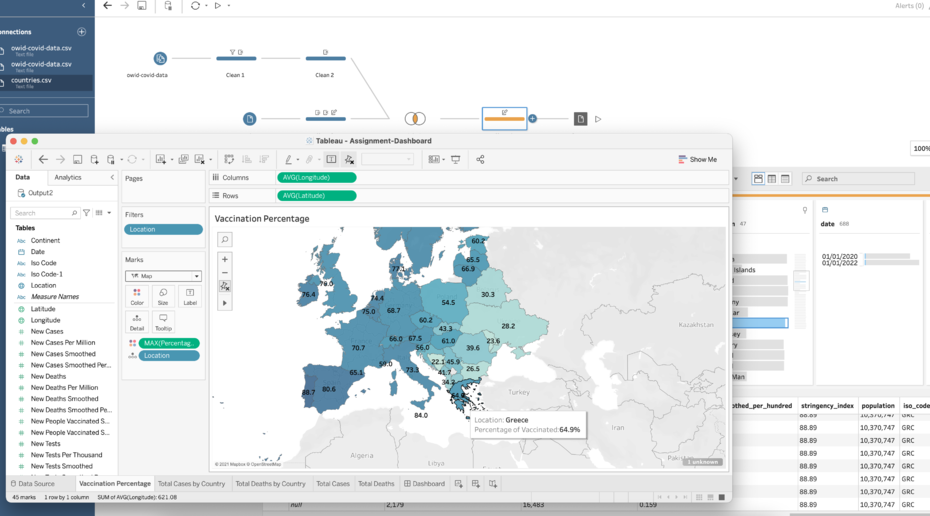The image size is (930, 516).
Task: Collapse the Data pane with chevron
Action: tap(112, 177)
